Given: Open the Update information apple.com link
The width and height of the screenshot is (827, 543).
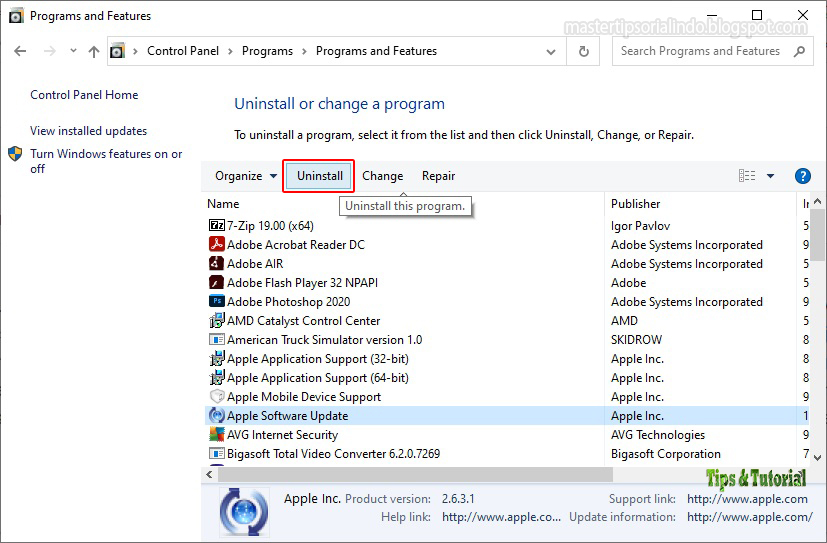Looking at the screenshot, I should pyautogui.click(x=749, y=517).
